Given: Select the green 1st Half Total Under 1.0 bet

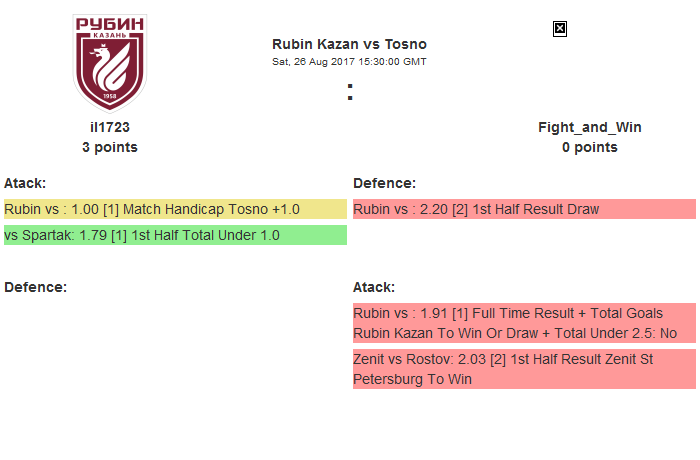Looking at the screenshot, I should (174, 235).
